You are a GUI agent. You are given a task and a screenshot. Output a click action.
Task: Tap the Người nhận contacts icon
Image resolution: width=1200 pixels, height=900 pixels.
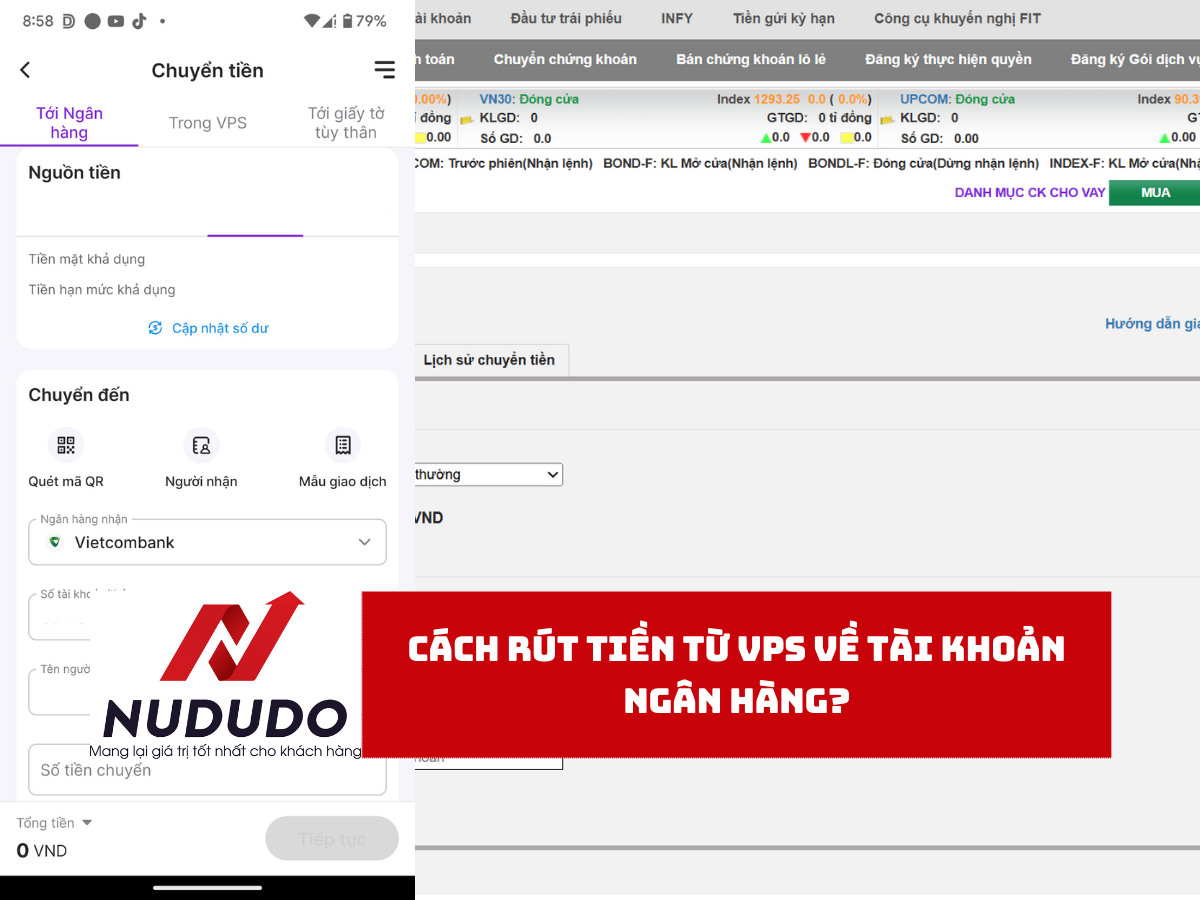coord(201,445)
